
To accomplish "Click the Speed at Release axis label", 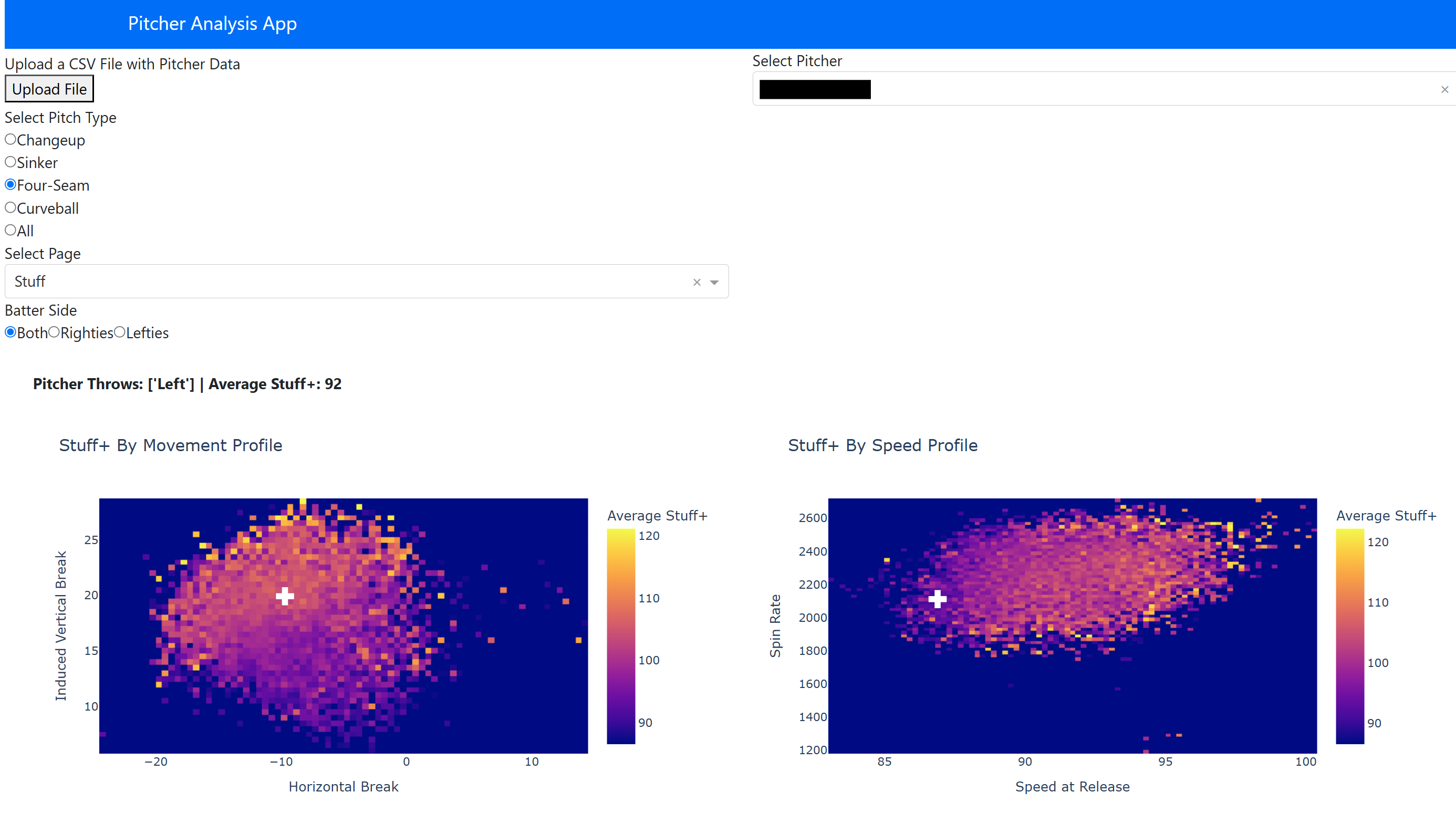I will 1073,787.
